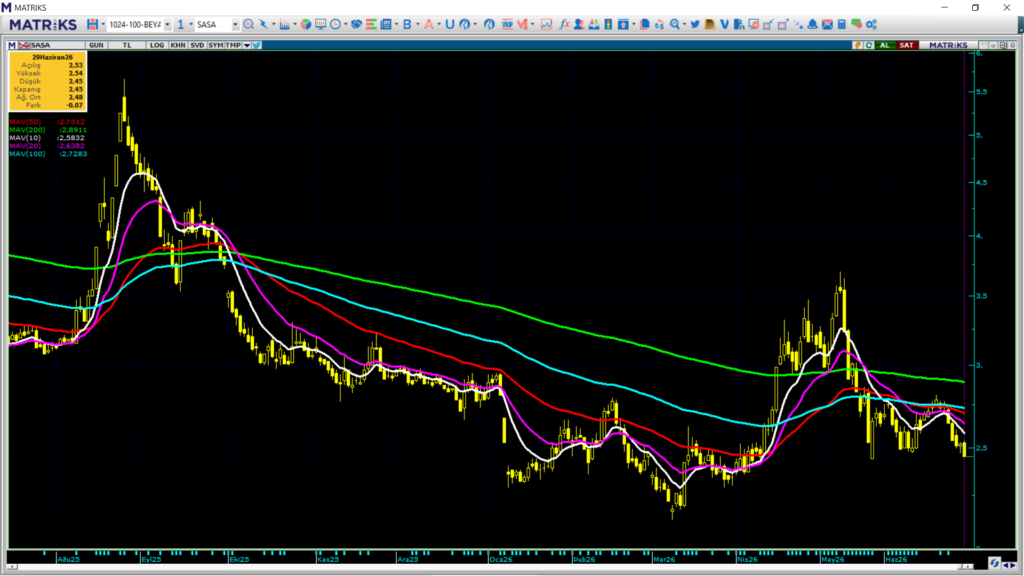Click the save layout floppy disk icon
Image resolution: width=1024 pixels, height=576 pixels.
[92, 24]
